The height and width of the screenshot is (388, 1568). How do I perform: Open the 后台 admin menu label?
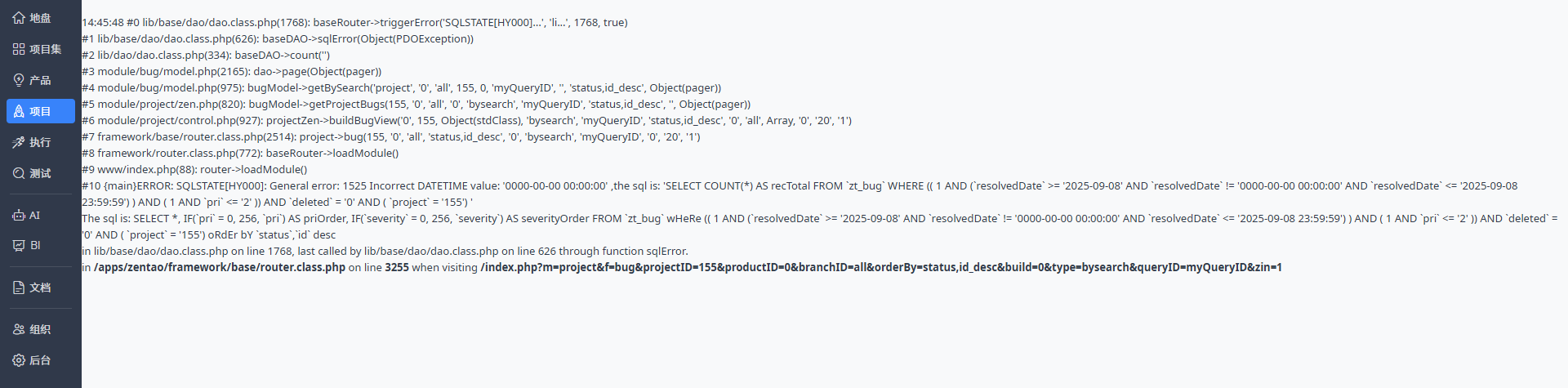tap(40, 360)
